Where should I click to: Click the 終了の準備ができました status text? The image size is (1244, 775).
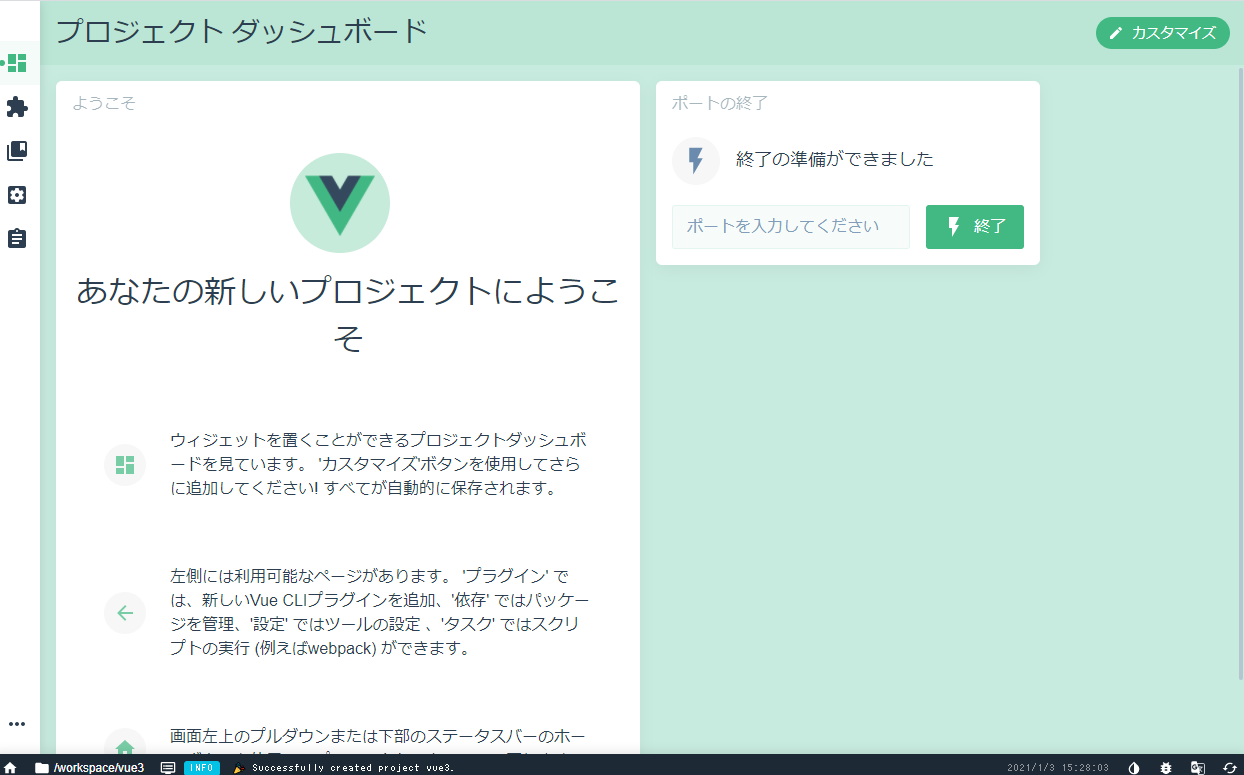pos(835,159)
